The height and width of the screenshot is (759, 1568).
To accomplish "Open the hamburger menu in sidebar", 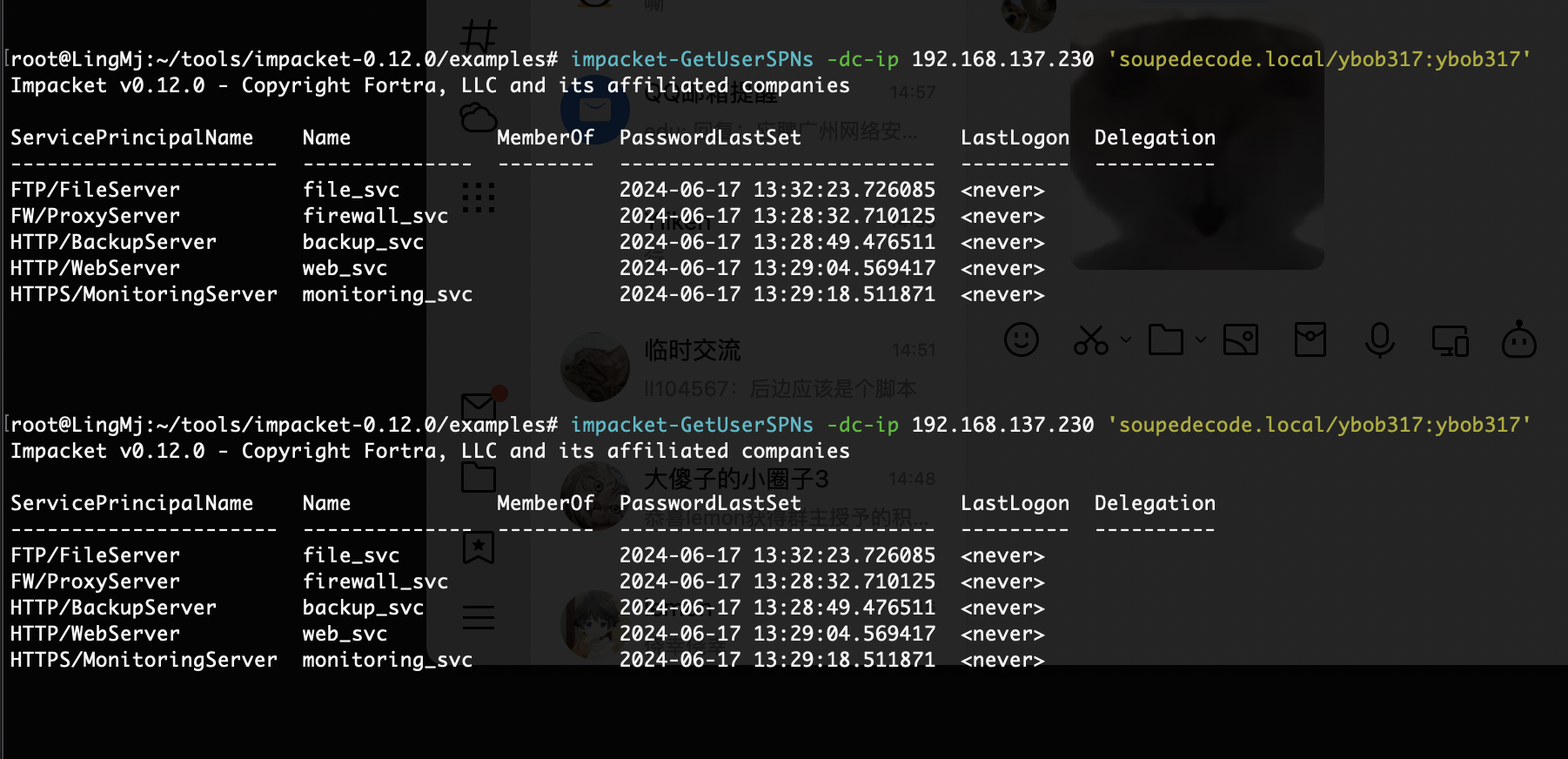I will click(x=479, y=617).
